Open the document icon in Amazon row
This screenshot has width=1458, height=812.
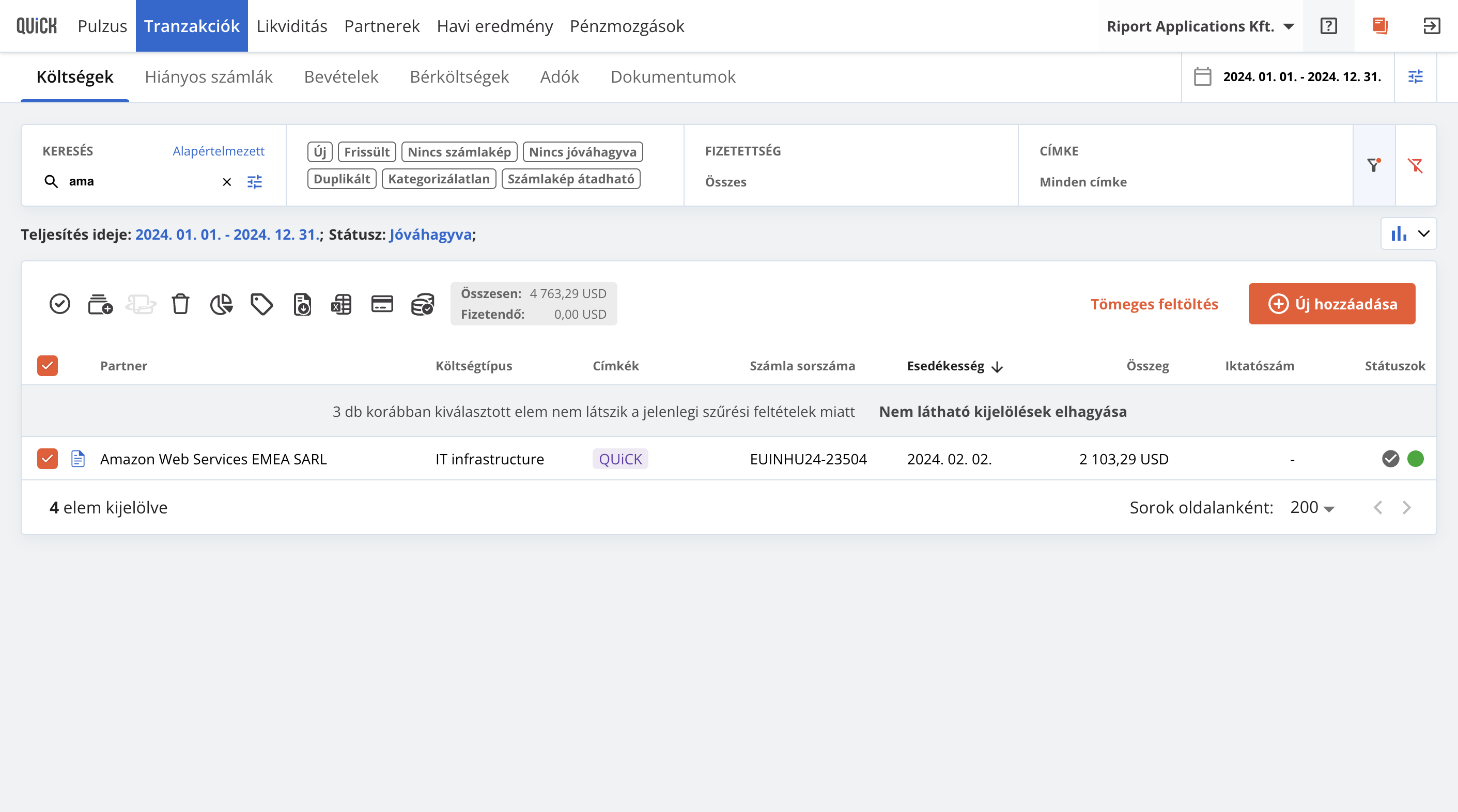[78, 458]
